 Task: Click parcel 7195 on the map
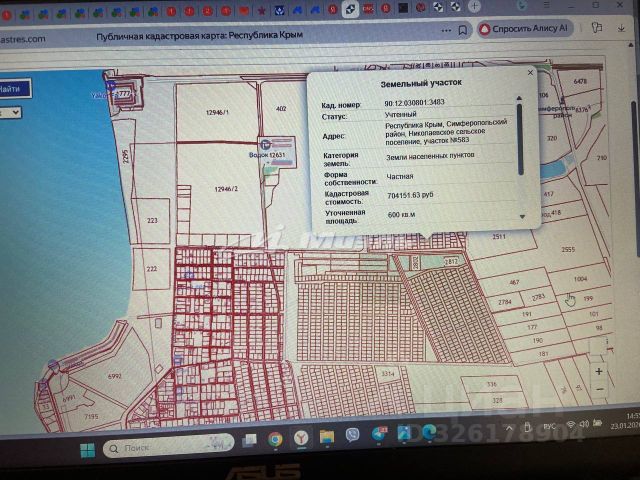(x=91, y=416)
